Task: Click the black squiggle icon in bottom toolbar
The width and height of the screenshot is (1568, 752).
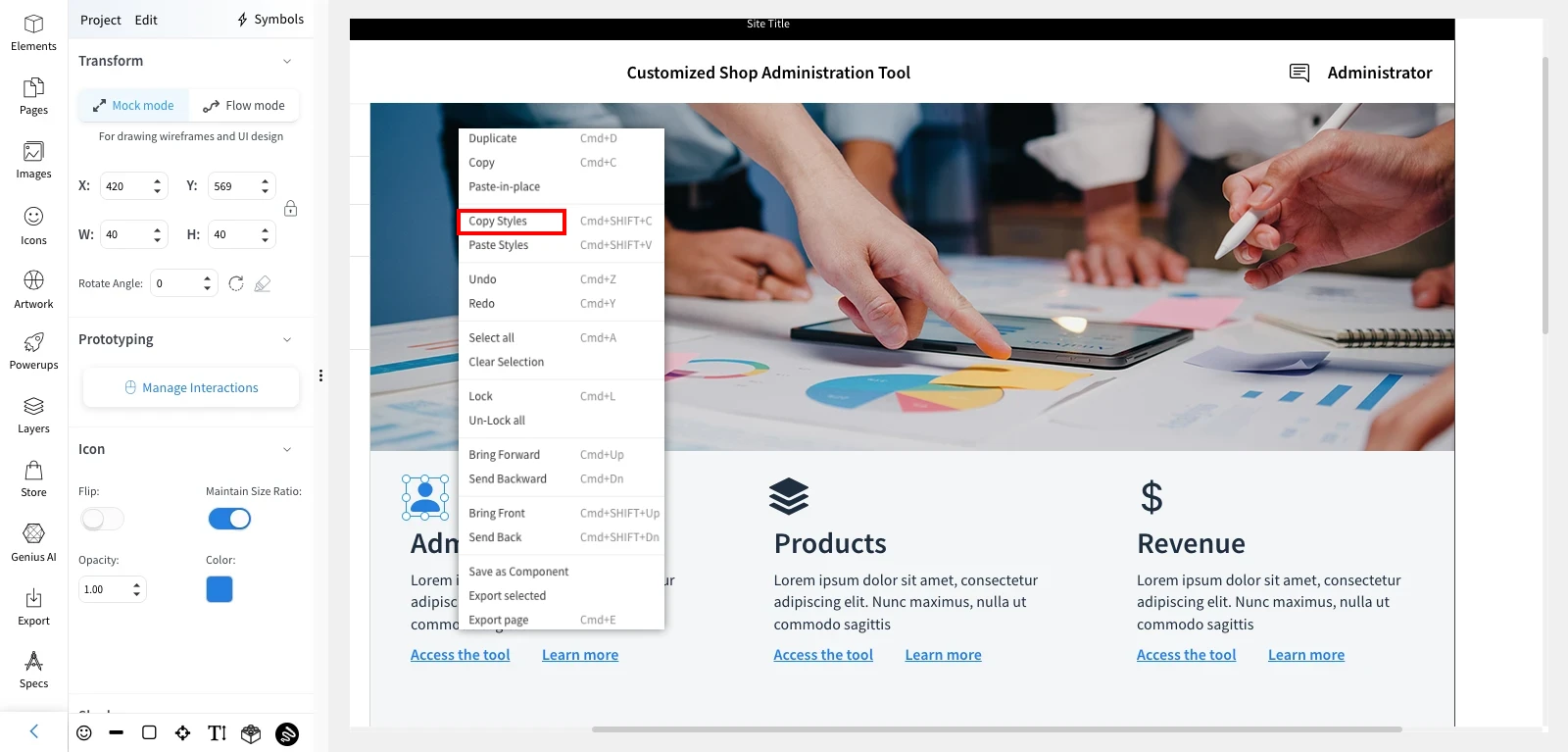Action: (x=287, y=733)
